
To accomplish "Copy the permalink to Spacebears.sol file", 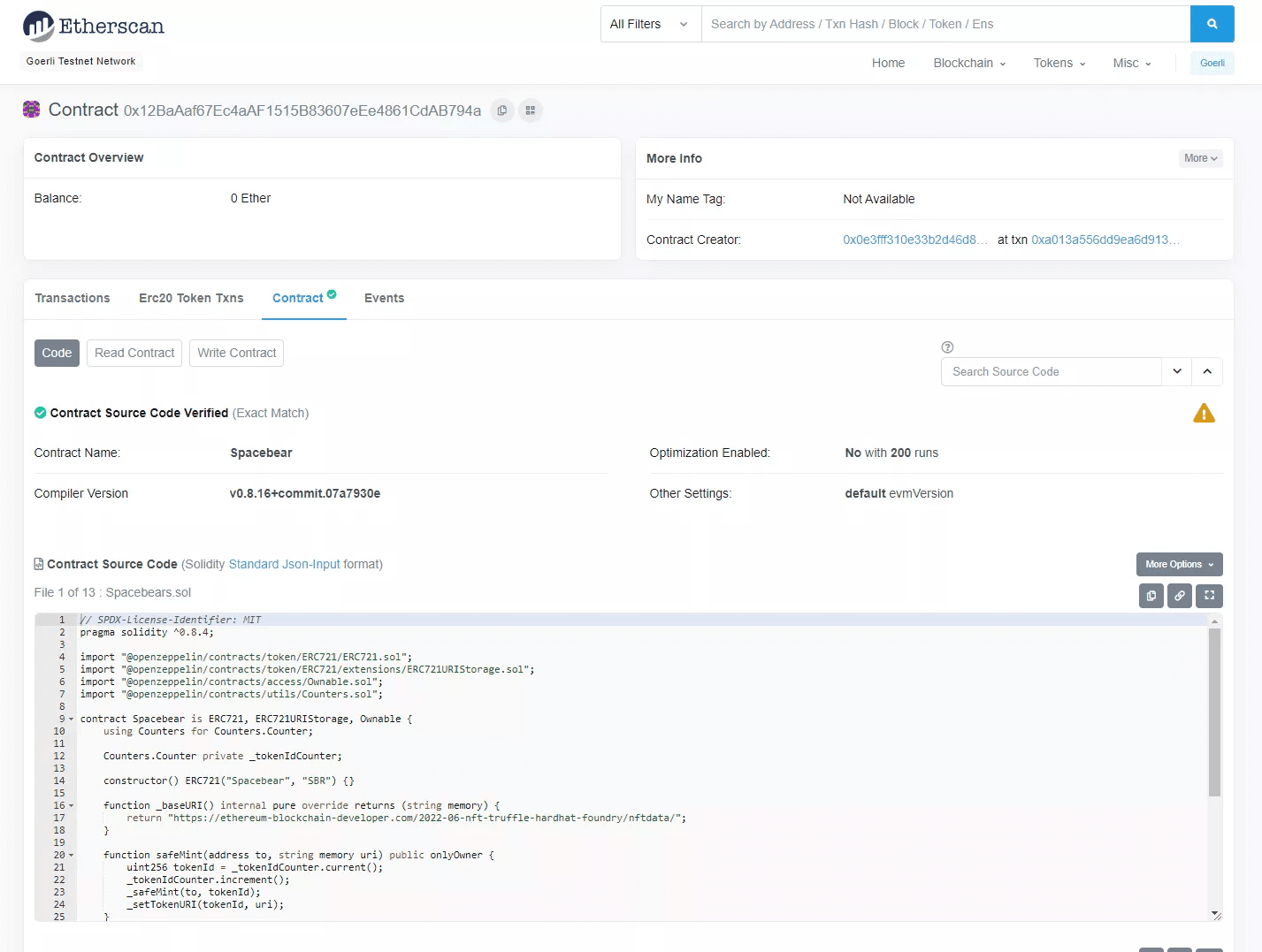I will point(1179,596).
